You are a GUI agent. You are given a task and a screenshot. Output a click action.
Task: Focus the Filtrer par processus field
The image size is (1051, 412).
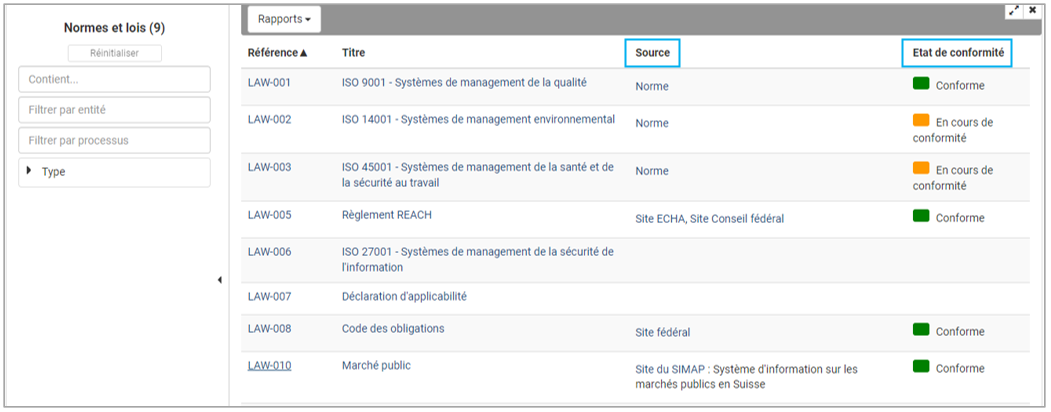click(x=114, y=141)
